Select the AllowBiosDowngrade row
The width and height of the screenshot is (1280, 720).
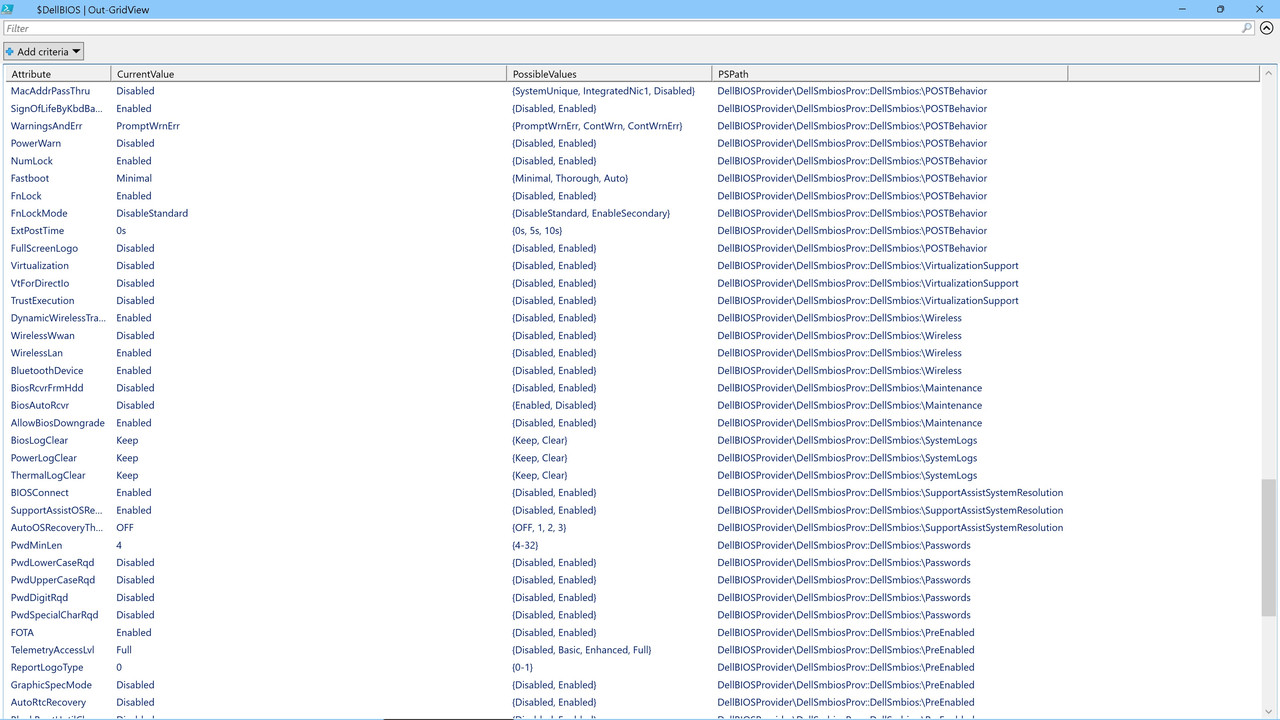coord(632,423)
